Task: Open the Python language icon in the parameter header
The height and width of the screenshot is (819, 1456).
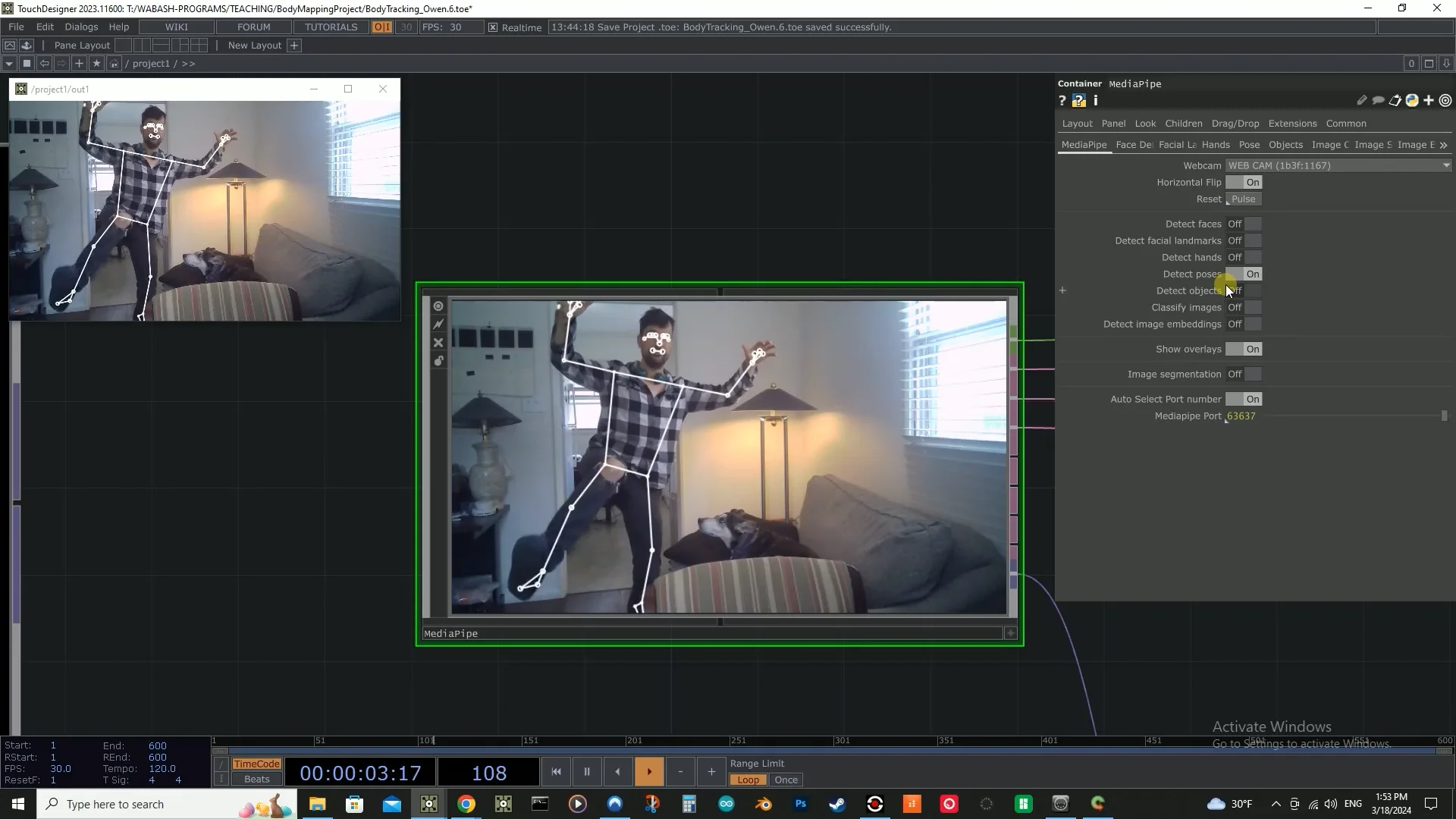Action: (1412, 101)
